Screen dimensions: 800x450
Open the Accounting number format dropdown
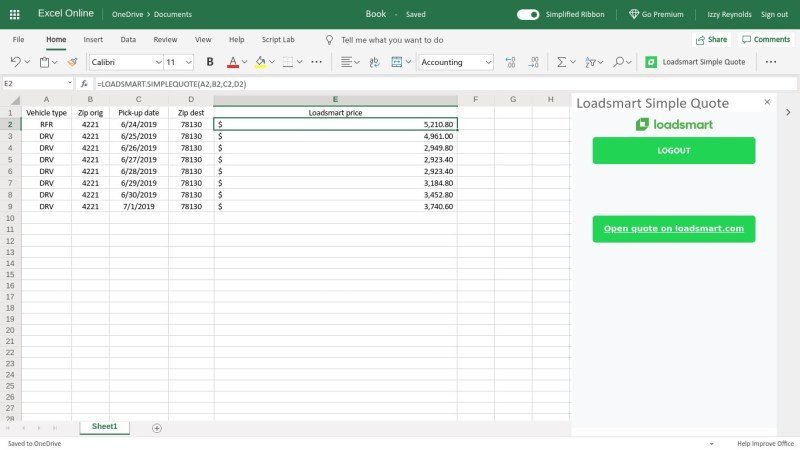click(x=487, y=62)
